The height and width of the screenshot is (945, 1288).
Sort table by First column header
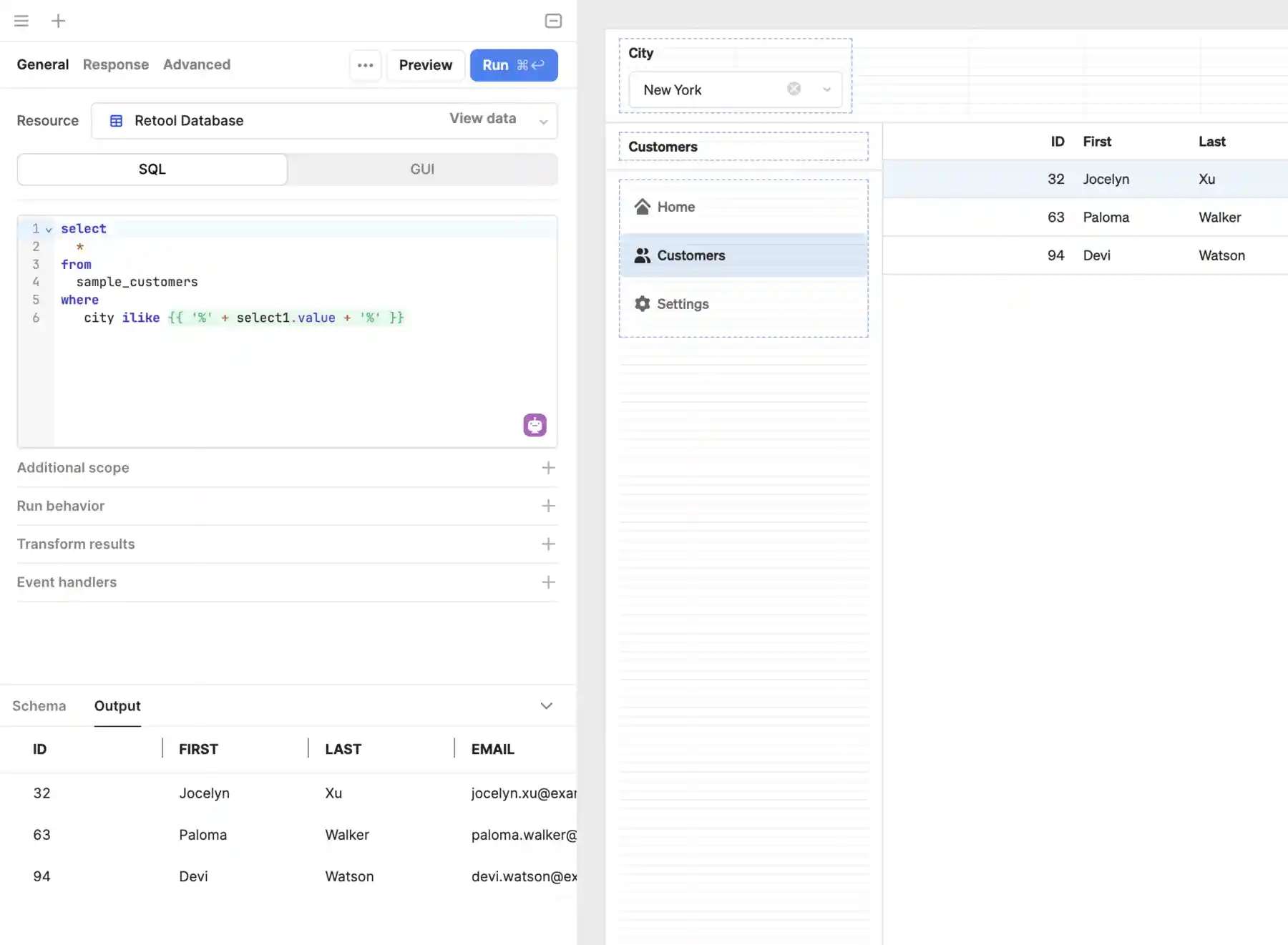pyautogui.click(x=1098, y=142)
